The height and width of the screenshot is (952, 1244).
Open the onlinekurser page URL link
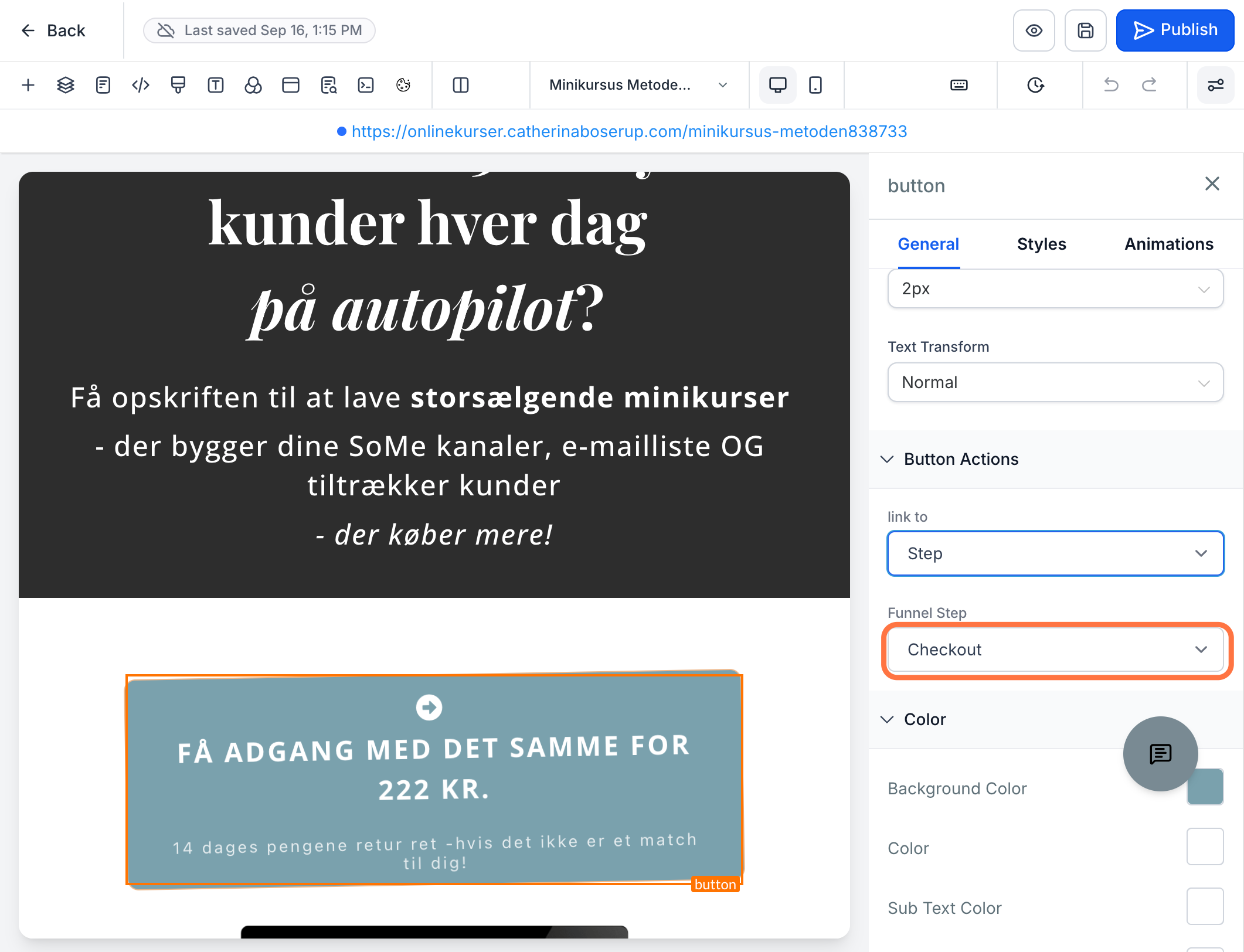tap(629, 131)
